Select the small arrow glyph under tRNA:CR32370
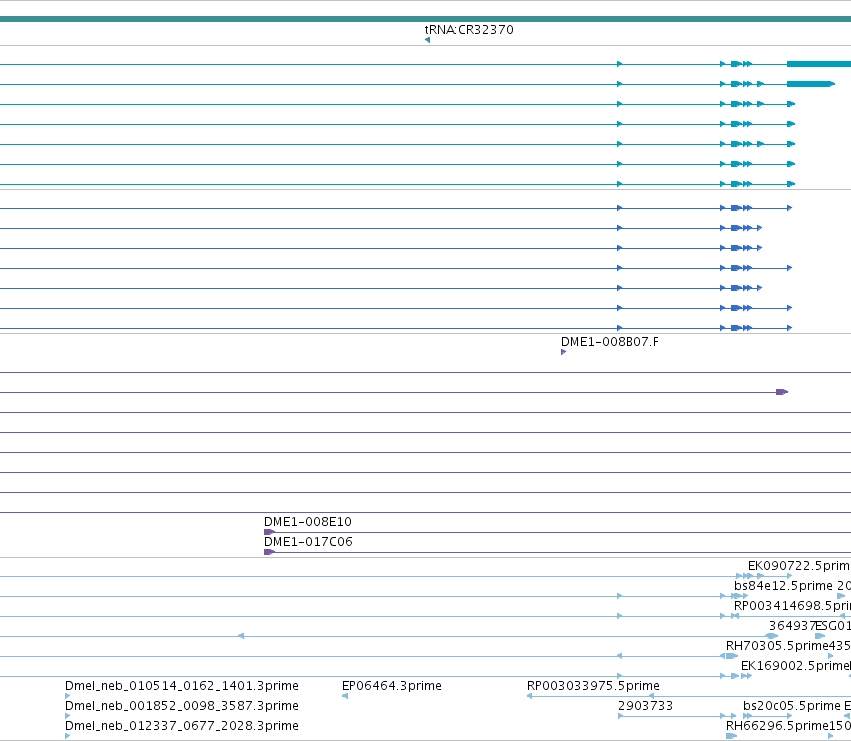The width and height of the screenshot is (851, 741). click(428, 40)
